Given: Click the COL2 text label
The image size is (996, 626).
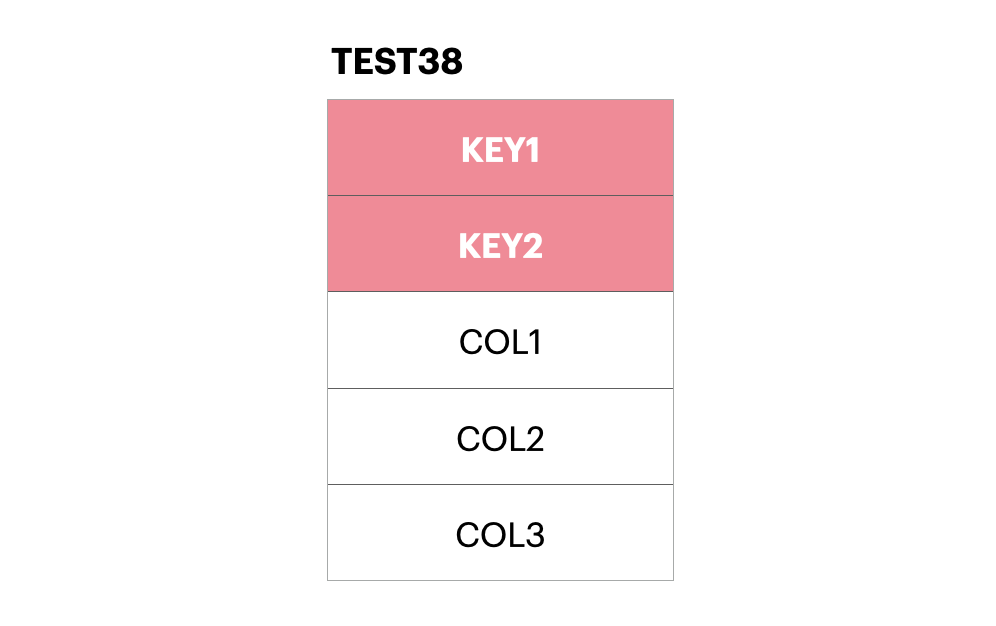Looking at the screenshot, I should tap(500, 439).
